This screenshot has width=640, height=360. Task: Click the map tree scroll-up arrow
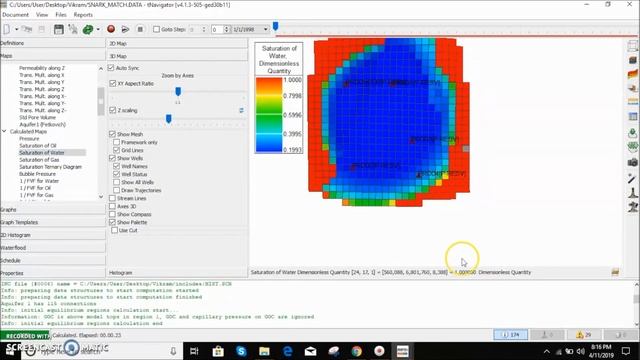click(101, 69)
